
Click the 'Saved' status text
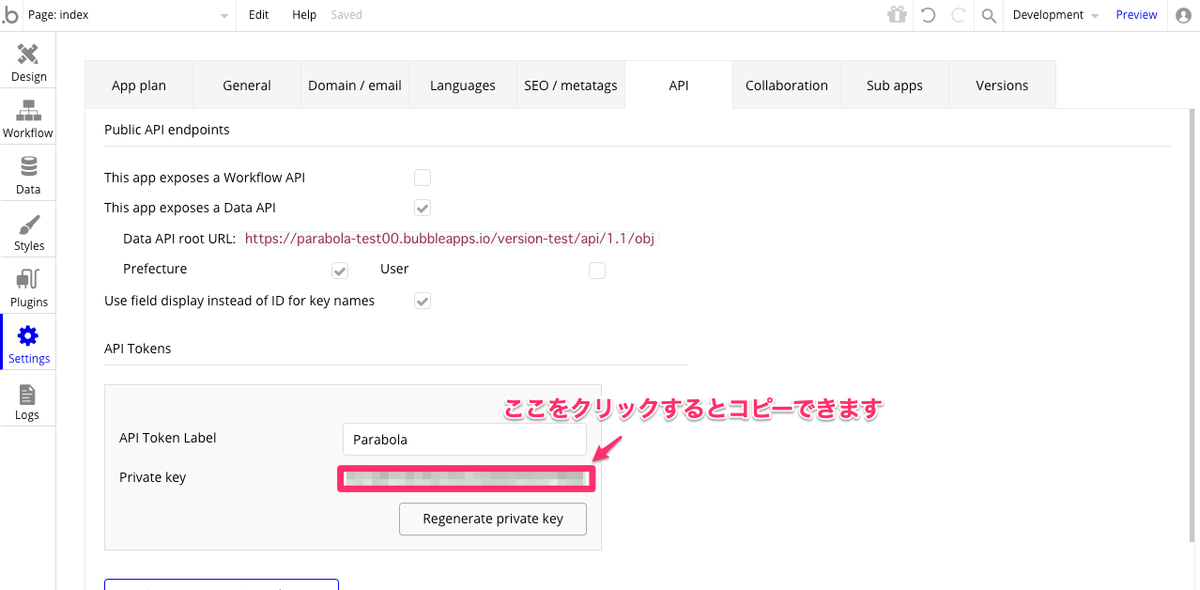click(347, 15)
